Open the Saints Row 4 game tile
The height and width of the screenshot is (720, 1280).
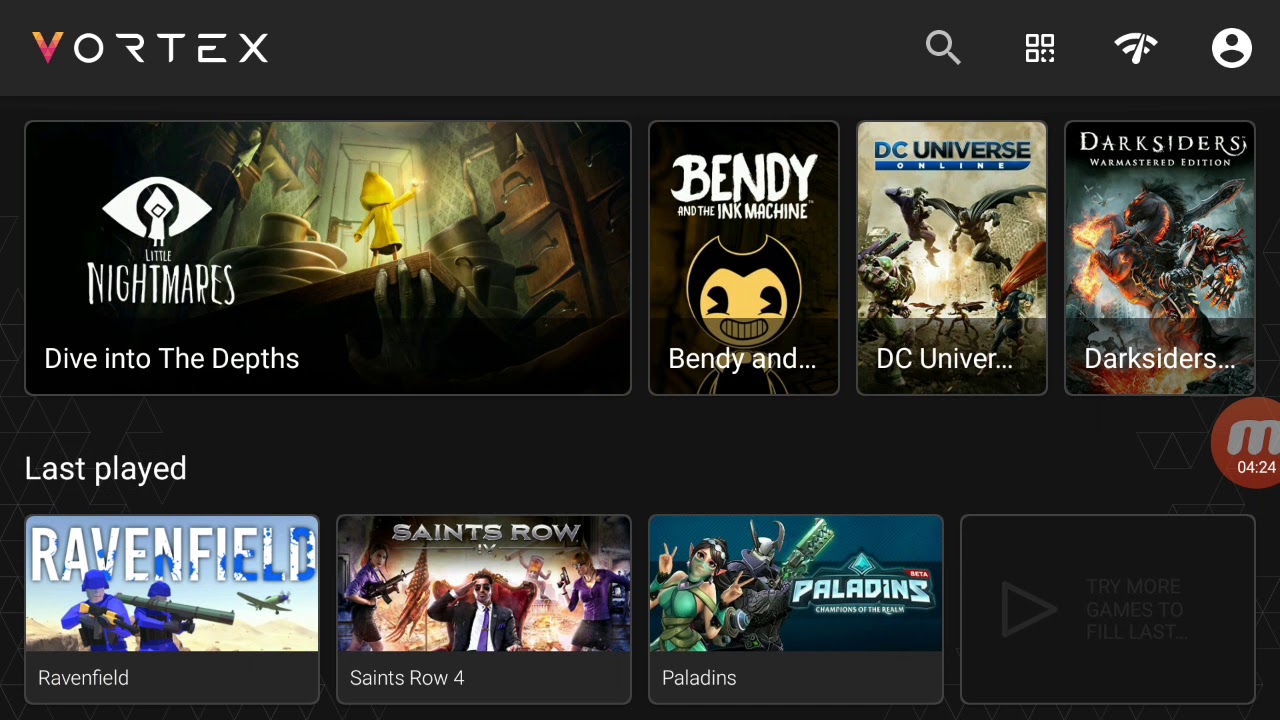coord(484,609)
